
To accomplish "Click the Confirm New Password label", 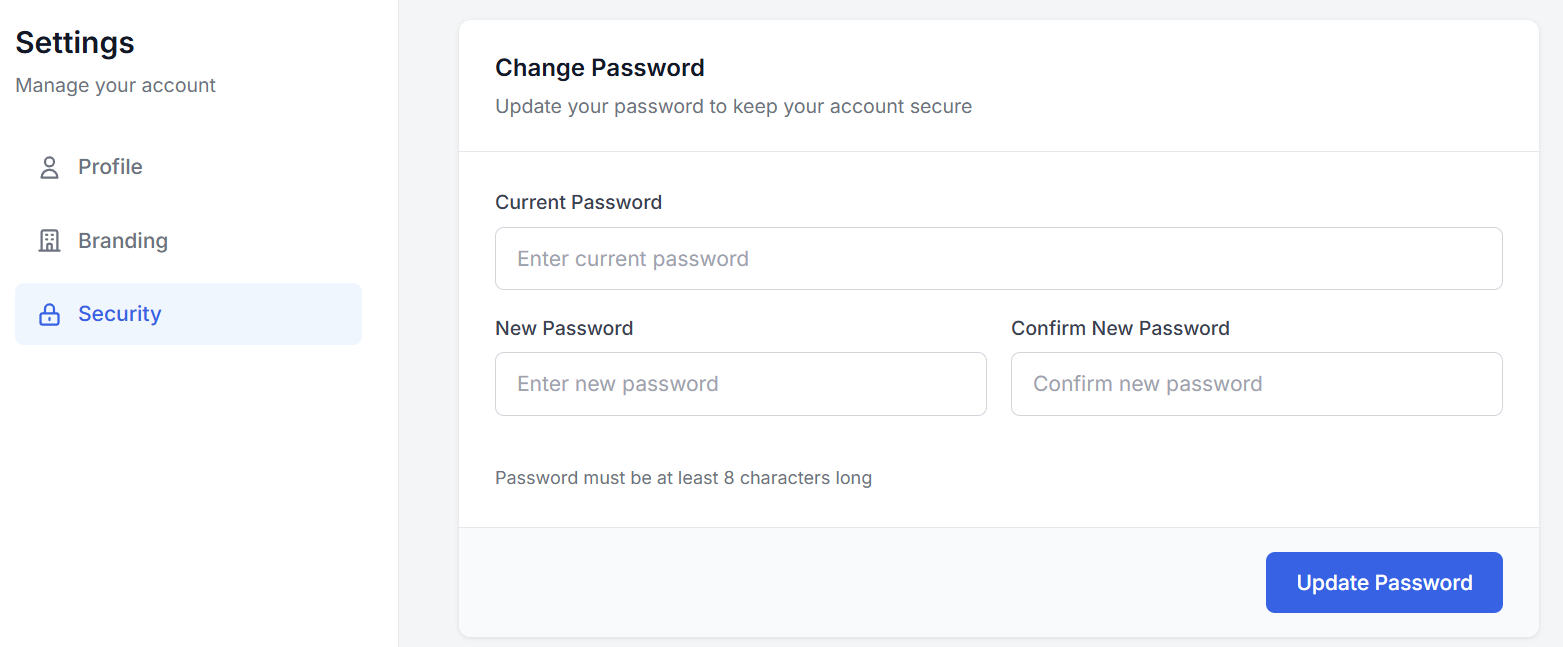I will (1120, 328).
